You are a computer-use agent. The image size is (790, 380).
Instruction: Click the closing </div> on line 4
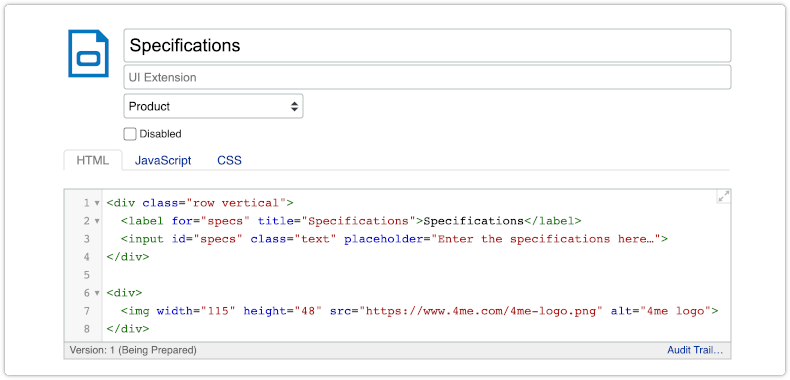coord(128,257)
